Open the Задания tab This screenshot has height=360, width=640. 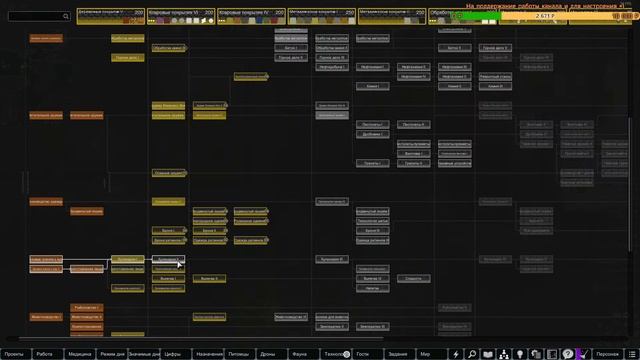[x=400, y=354]
